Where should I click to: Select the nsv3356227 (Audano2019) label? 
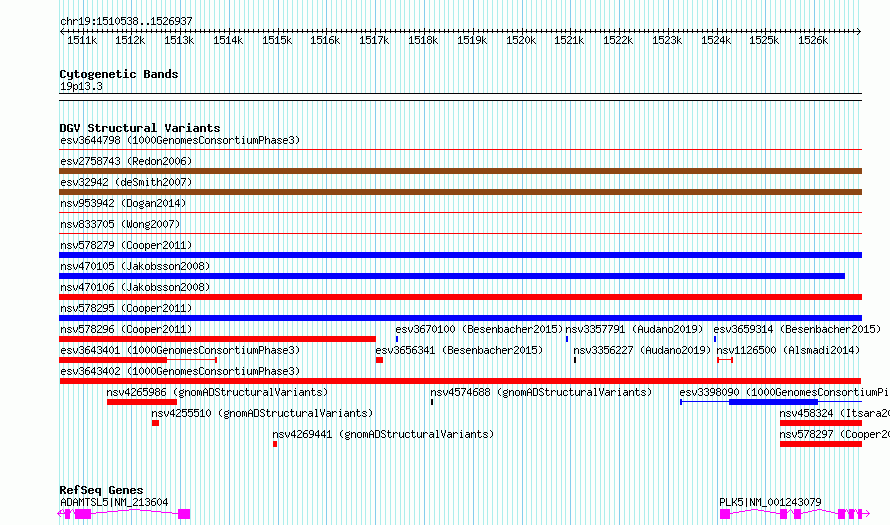[642, 350]
